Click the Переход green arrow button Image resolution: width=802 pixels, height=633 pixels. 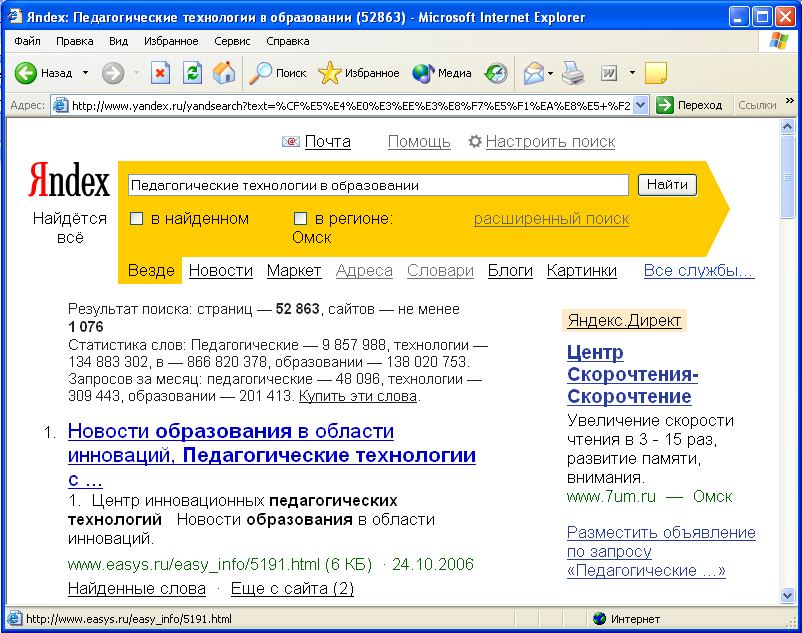pos(689,105)
